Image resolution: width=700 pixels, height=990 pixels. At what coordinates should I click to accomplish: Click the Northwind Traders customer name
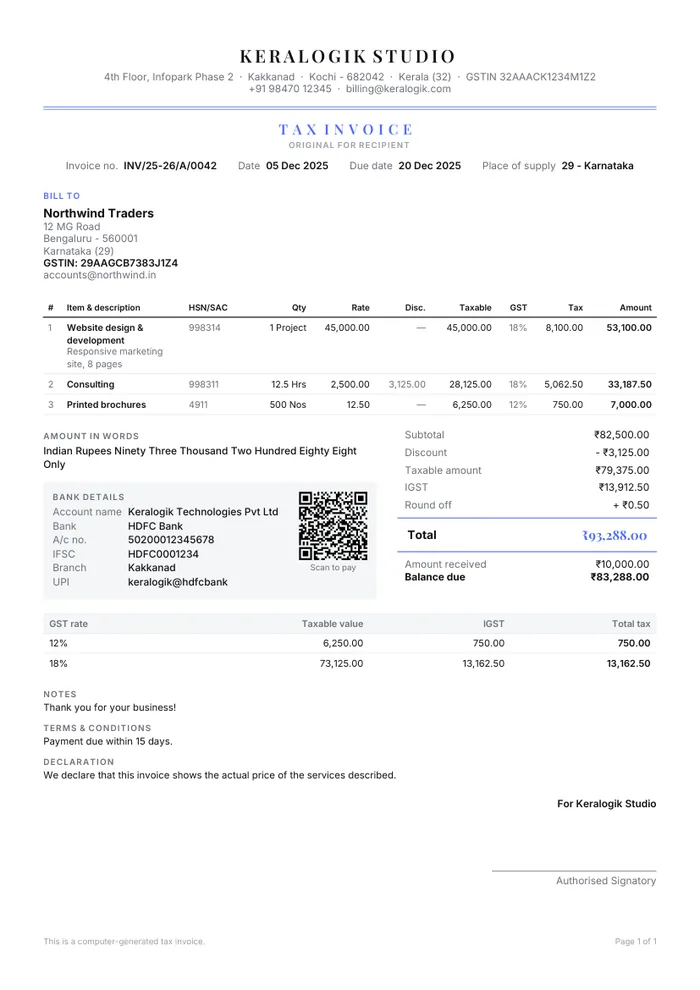(x=98, y=213)
